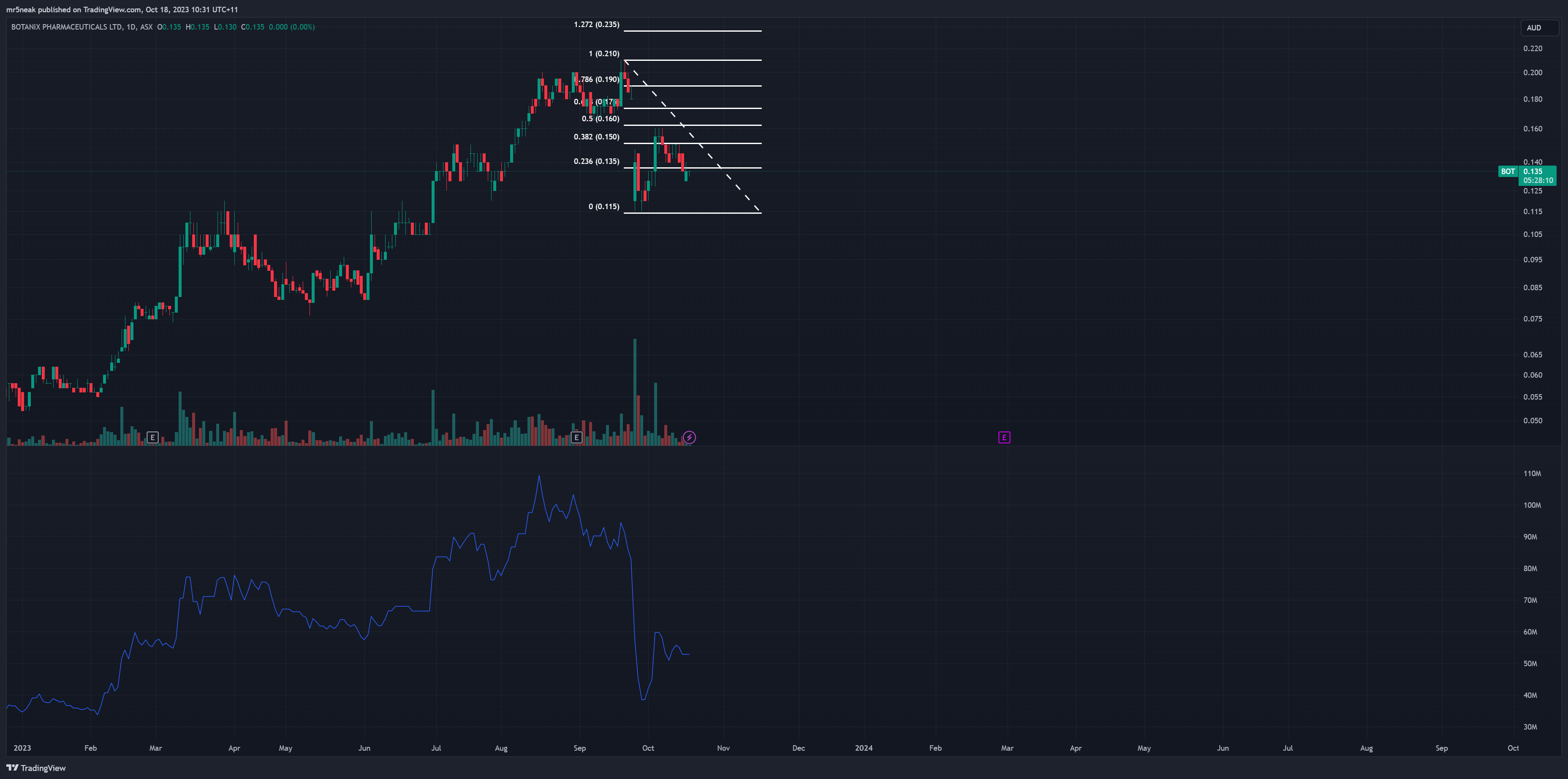Click the 2024 label on time axis

pyautogui.click(x=863, y=748)
